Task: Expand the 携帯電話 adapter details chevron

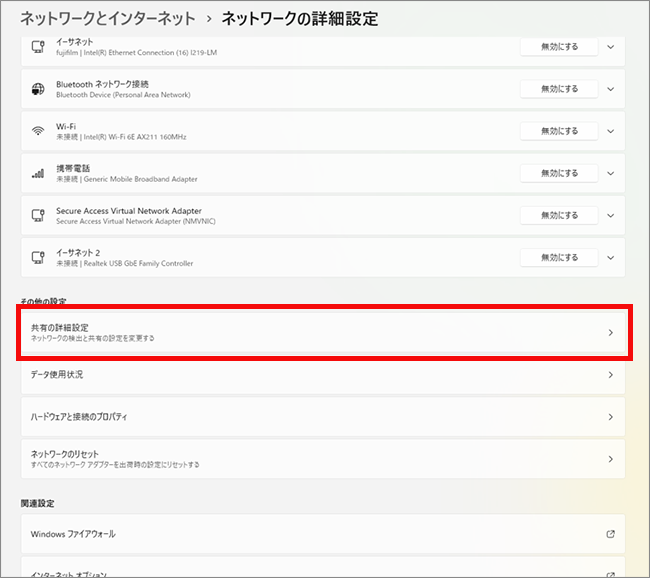Action: pyautogui.click(x=611, y=173)
